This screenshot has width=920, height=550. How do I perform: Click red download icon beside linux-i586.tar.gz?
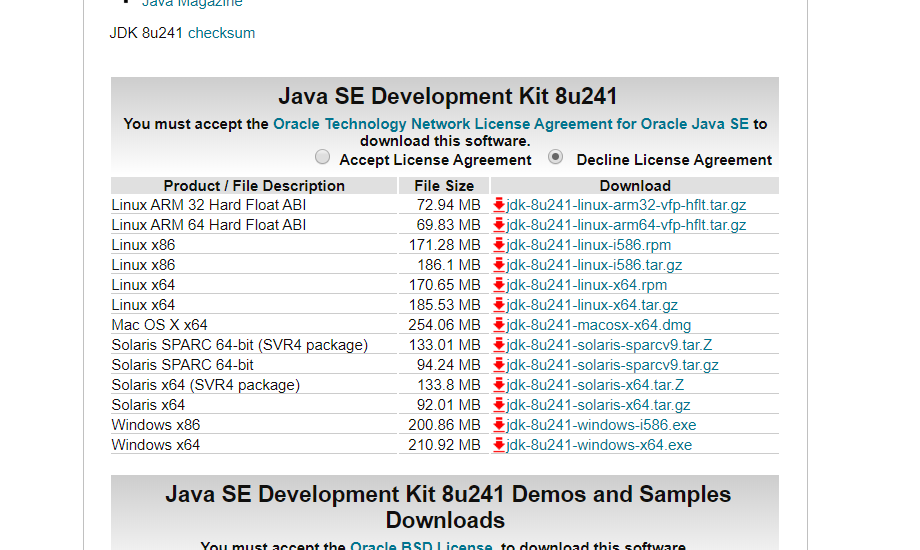click(x=499, y=265)
